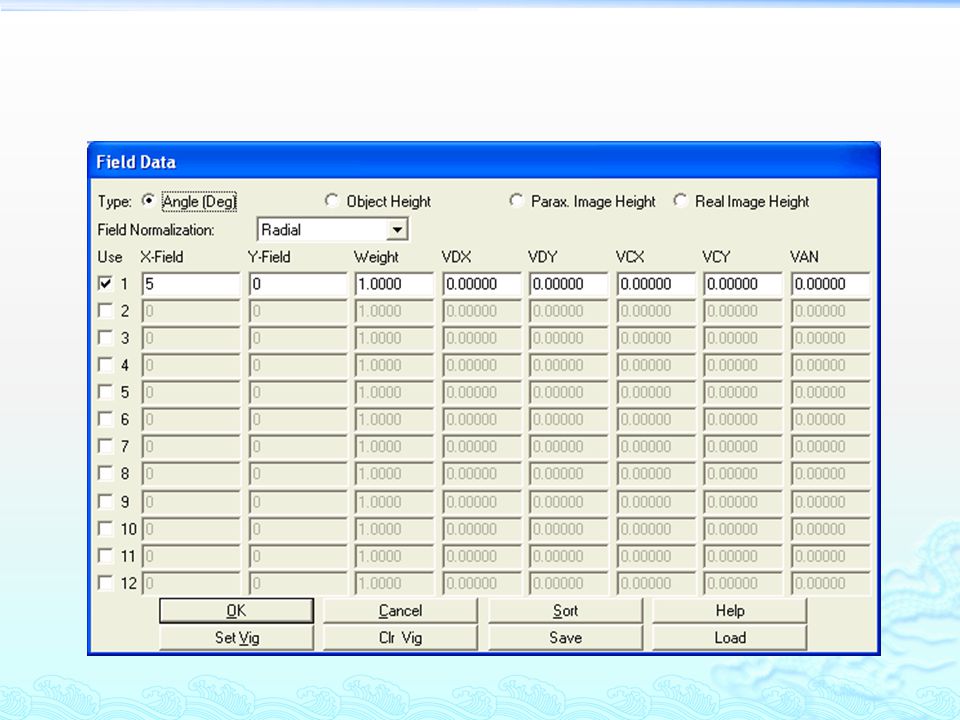This screenshot has height=720, width=960.
Task: Check the Use box for field 7
Action: pyautogui.click(x=105, y=446)
